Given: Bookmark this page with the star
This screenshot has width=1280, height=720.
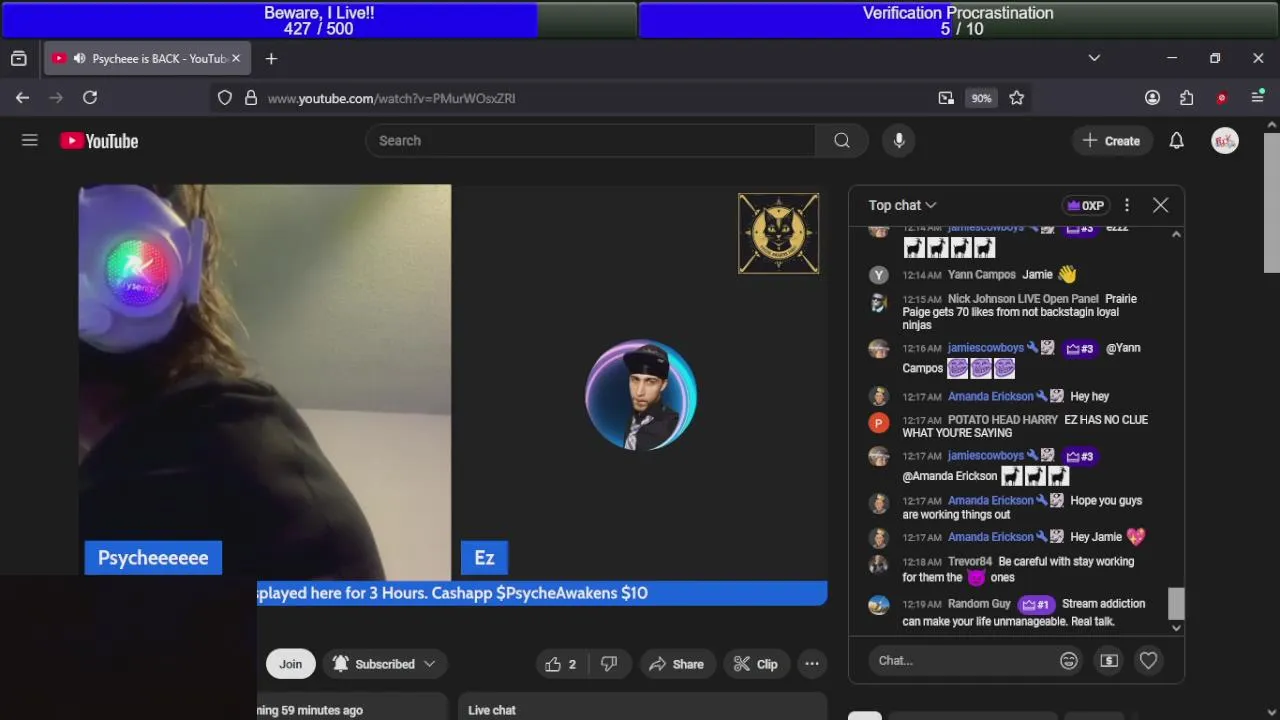Looking at the screenshot, I should [x=1017, y=98].
